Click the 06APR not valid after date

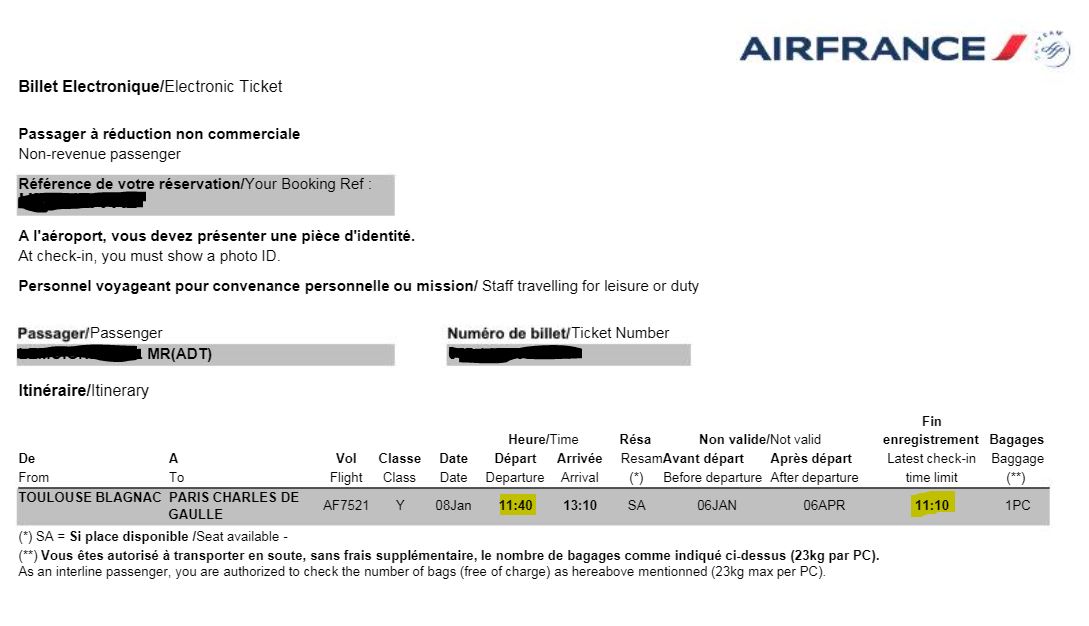pyautogui.click(x=824, y=505)
